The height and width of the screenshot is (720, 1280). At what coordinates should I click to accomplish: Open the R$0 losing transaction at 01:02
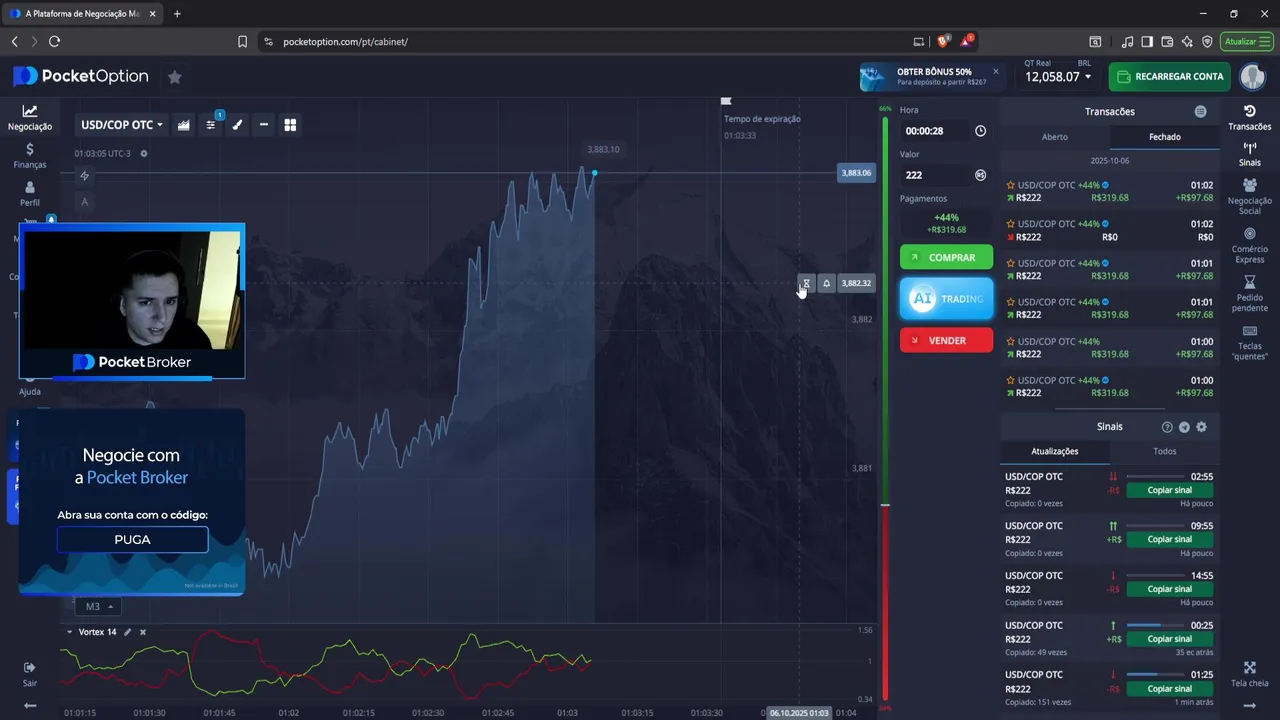click(1109, 231)
